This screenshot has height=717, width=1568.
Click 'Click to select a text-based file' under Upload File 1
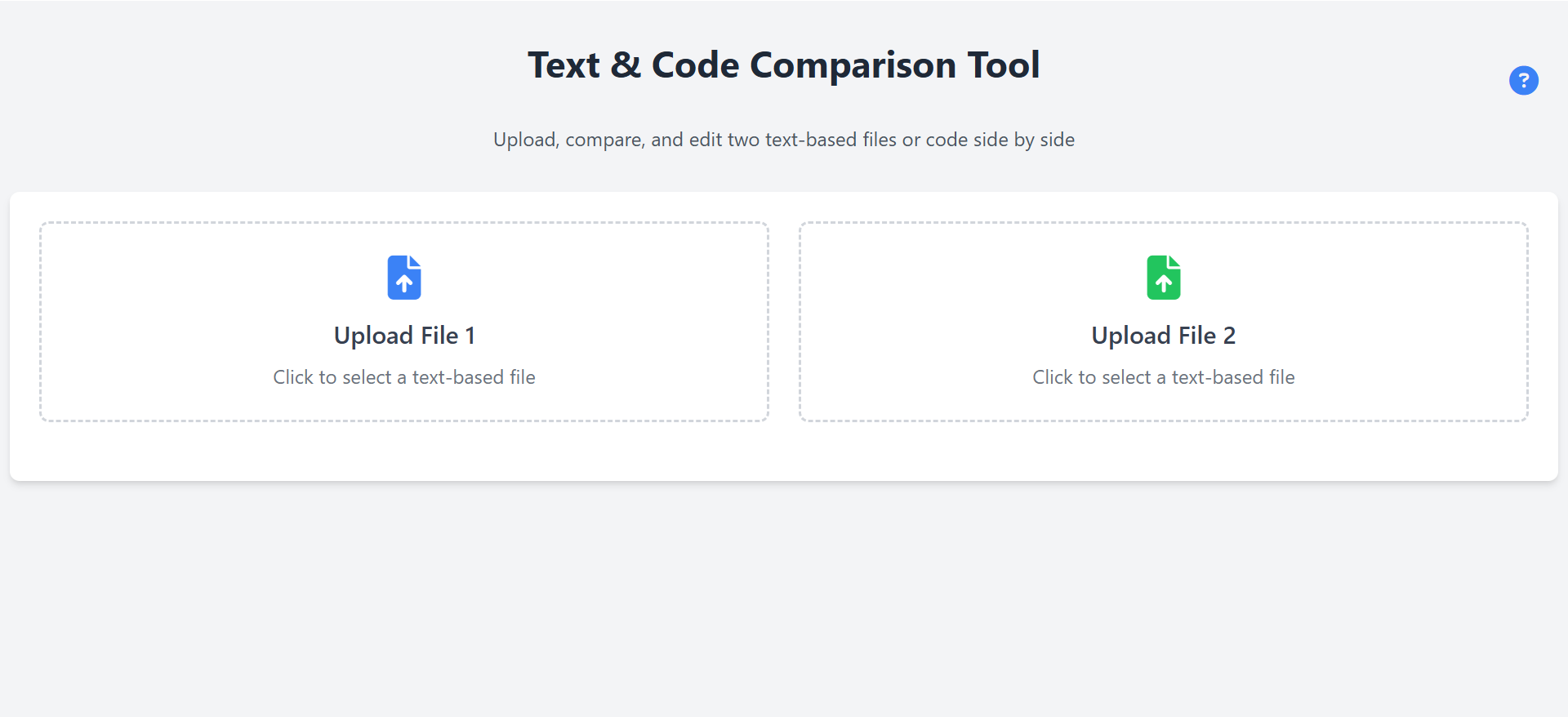pyautogui.click(x=403, y=376)
